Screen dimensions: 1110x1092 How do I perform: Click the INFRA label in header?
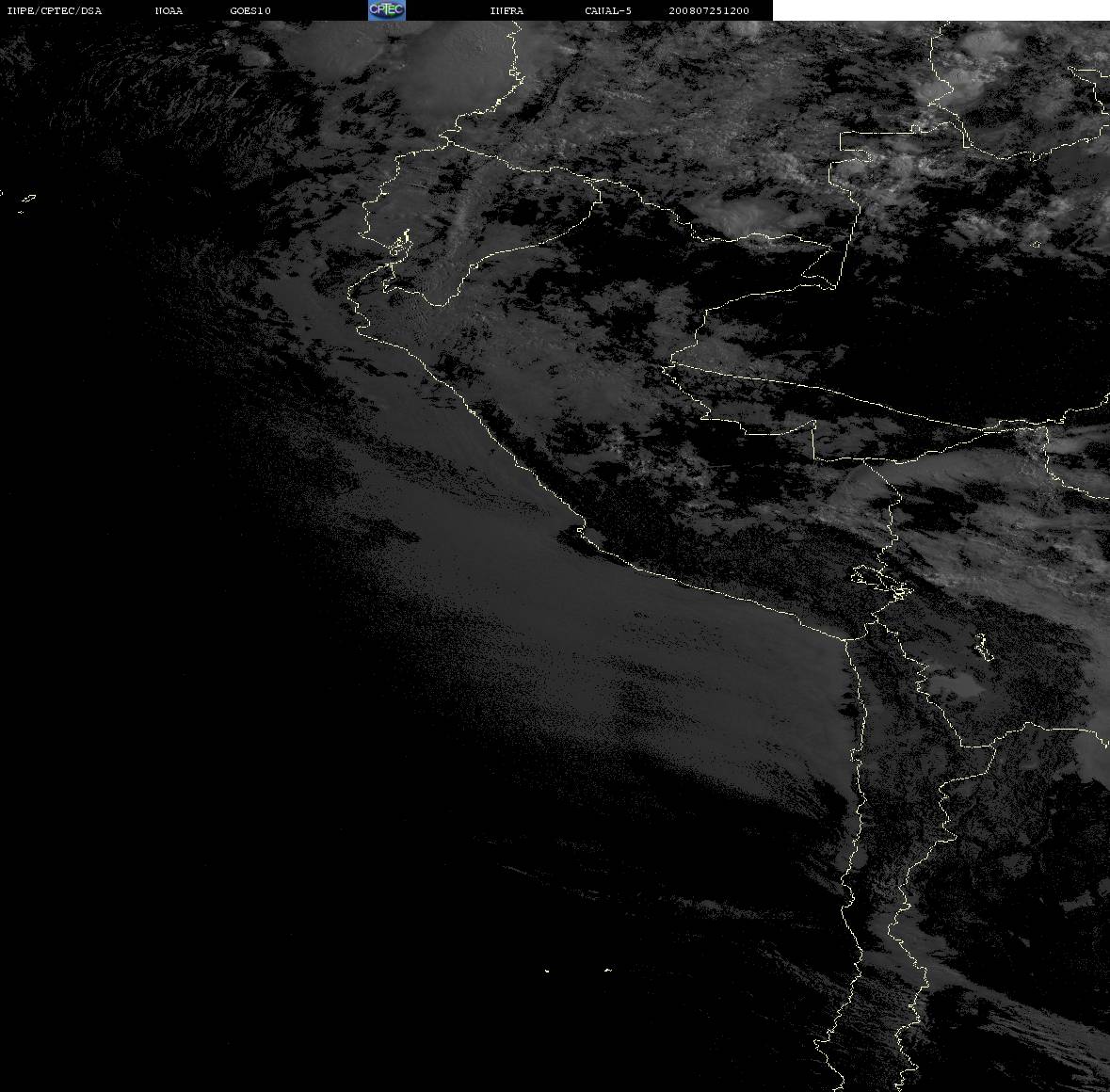[x=507, y=10]
